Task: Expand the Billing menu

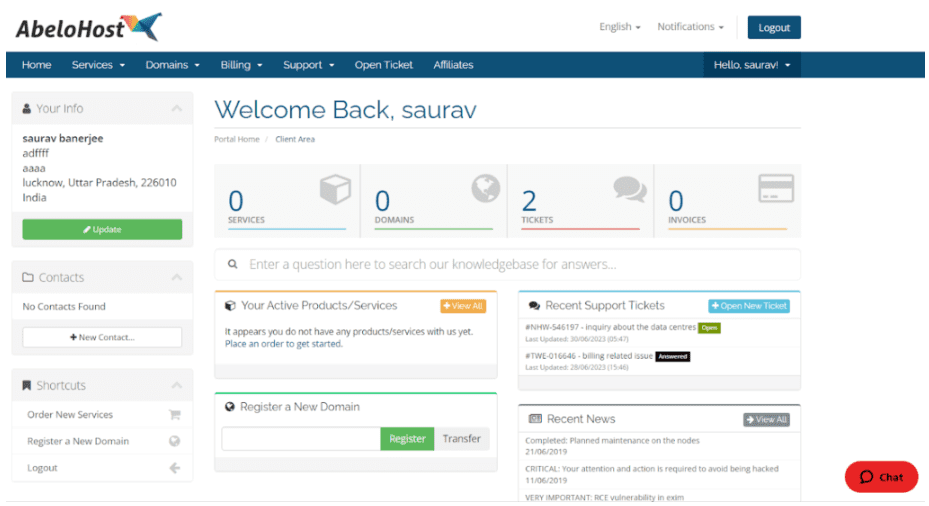Action: click(x=241, y=65)
